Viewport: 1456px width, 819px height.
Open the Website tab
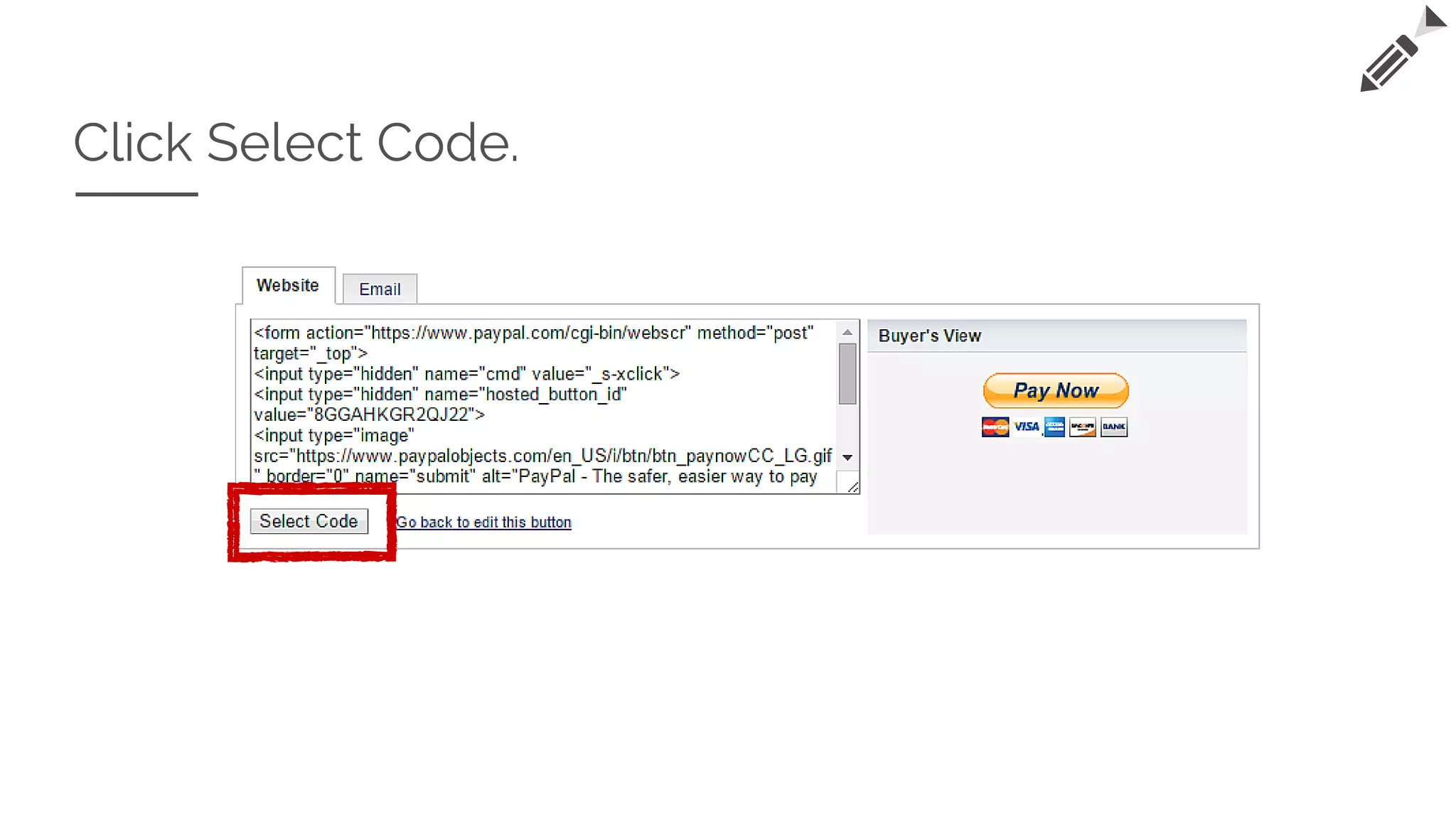click(x=288, y=286)
